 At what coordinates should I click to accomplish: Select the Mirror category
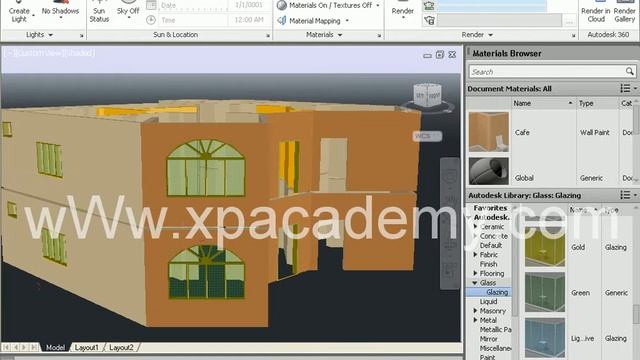point(488,339)
